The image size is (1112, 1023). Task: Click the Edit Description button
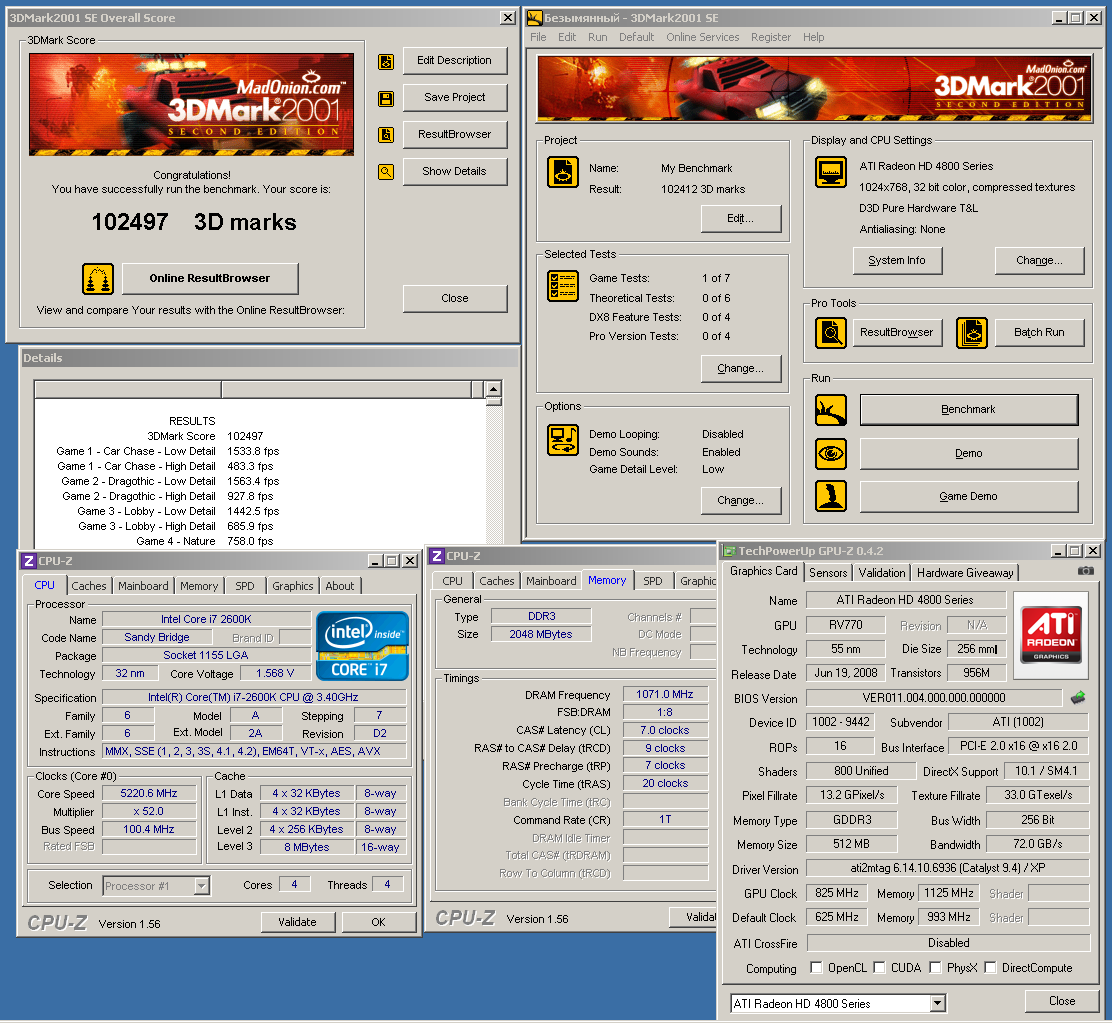[x=455, y=61]
